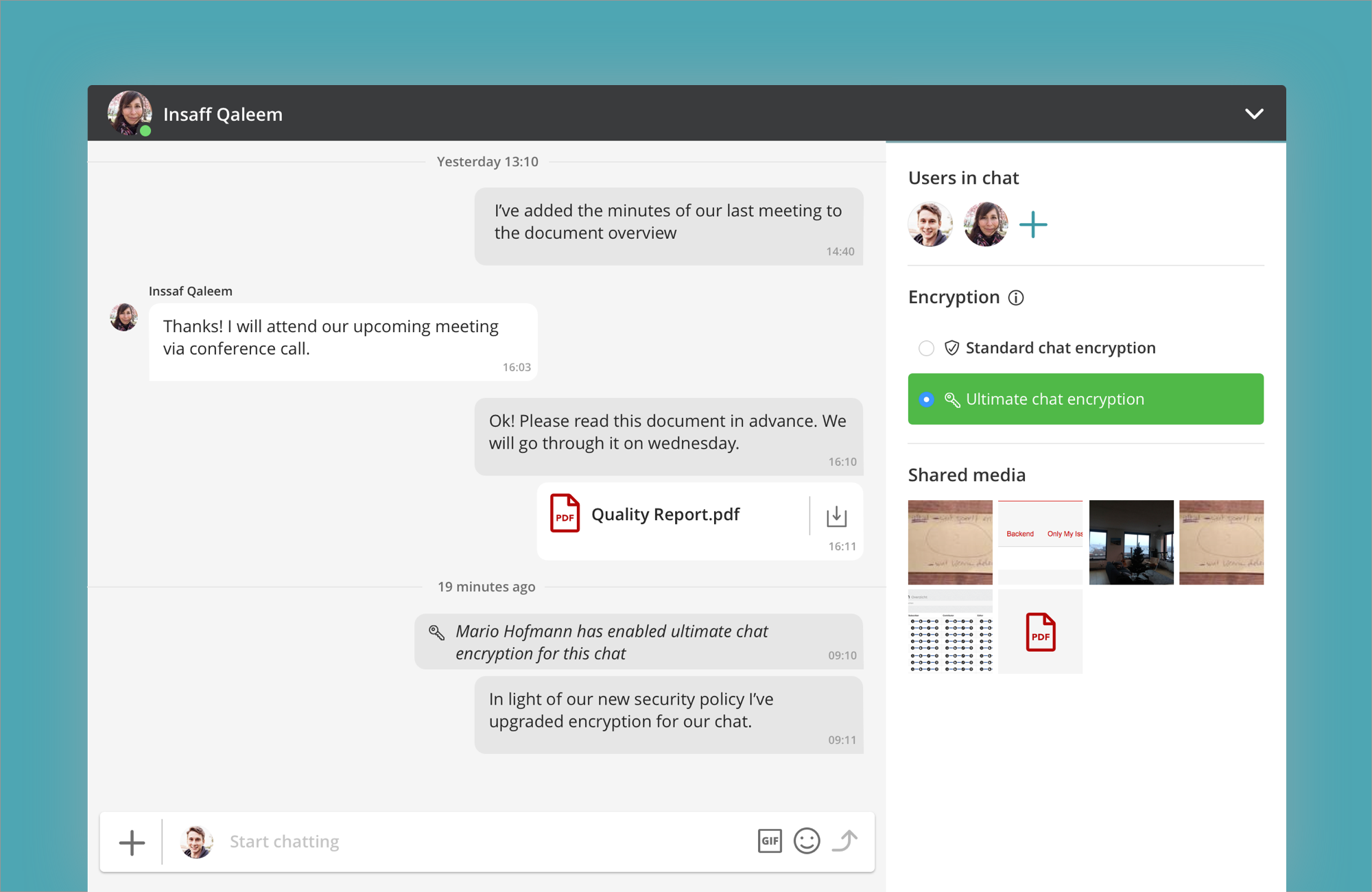
Task: Click Insaff Qaleem name in header
Action: 223,115
